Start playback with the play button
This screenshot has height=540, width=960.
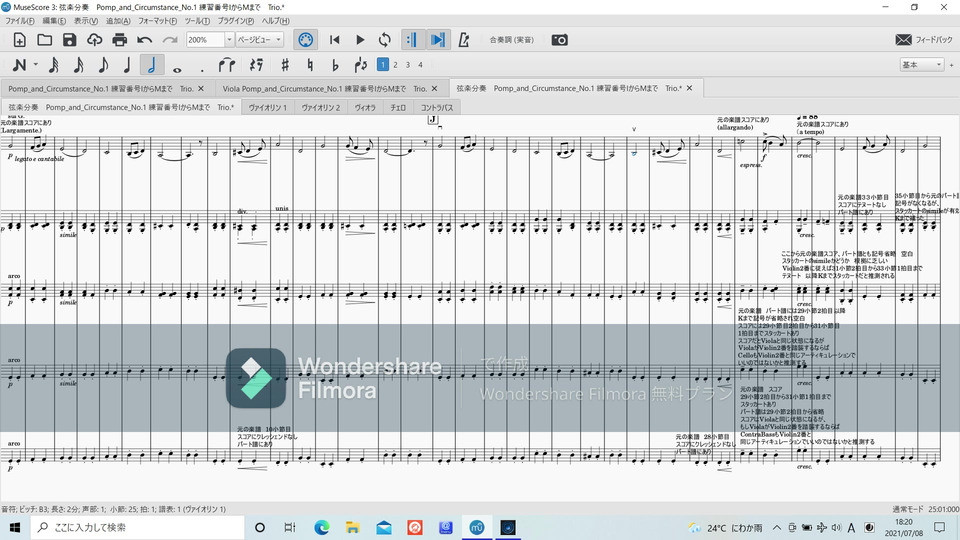coord(360,40)
